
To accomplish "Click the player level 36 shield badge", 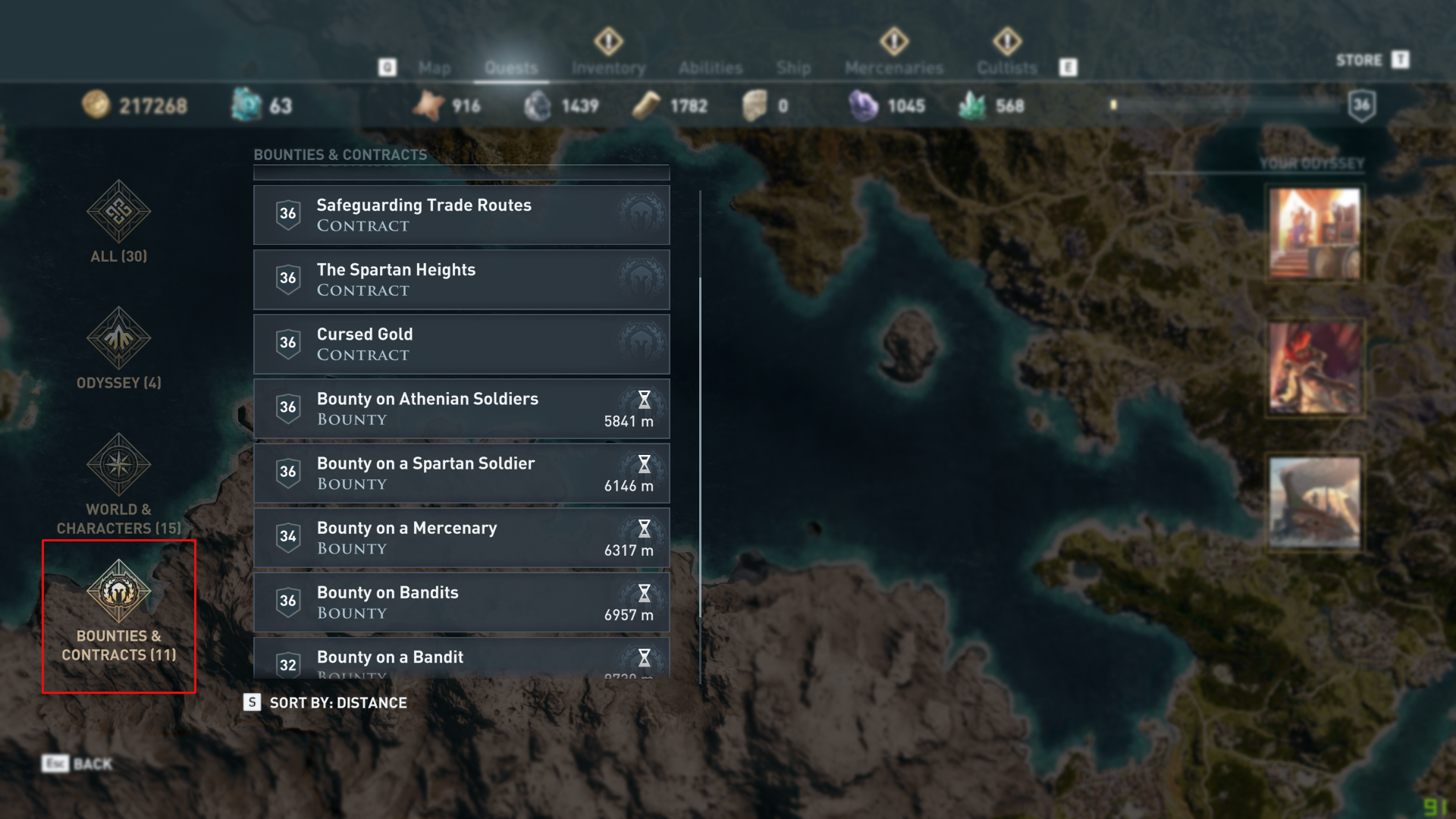I will click(x=1362, y=105).
